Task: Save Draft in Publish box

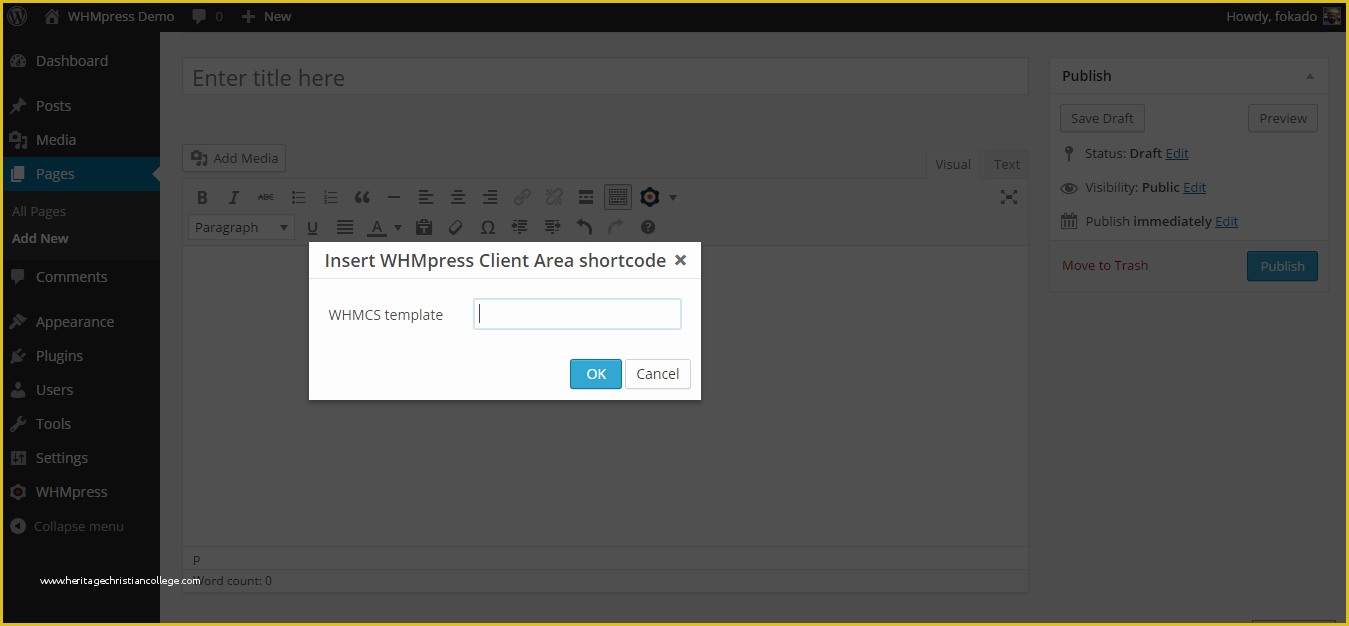Action: click(1102, 118)
